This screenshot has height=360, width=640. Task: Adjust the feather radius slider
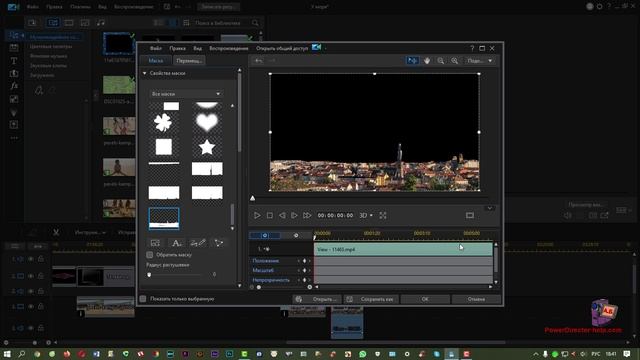(149, 275)
